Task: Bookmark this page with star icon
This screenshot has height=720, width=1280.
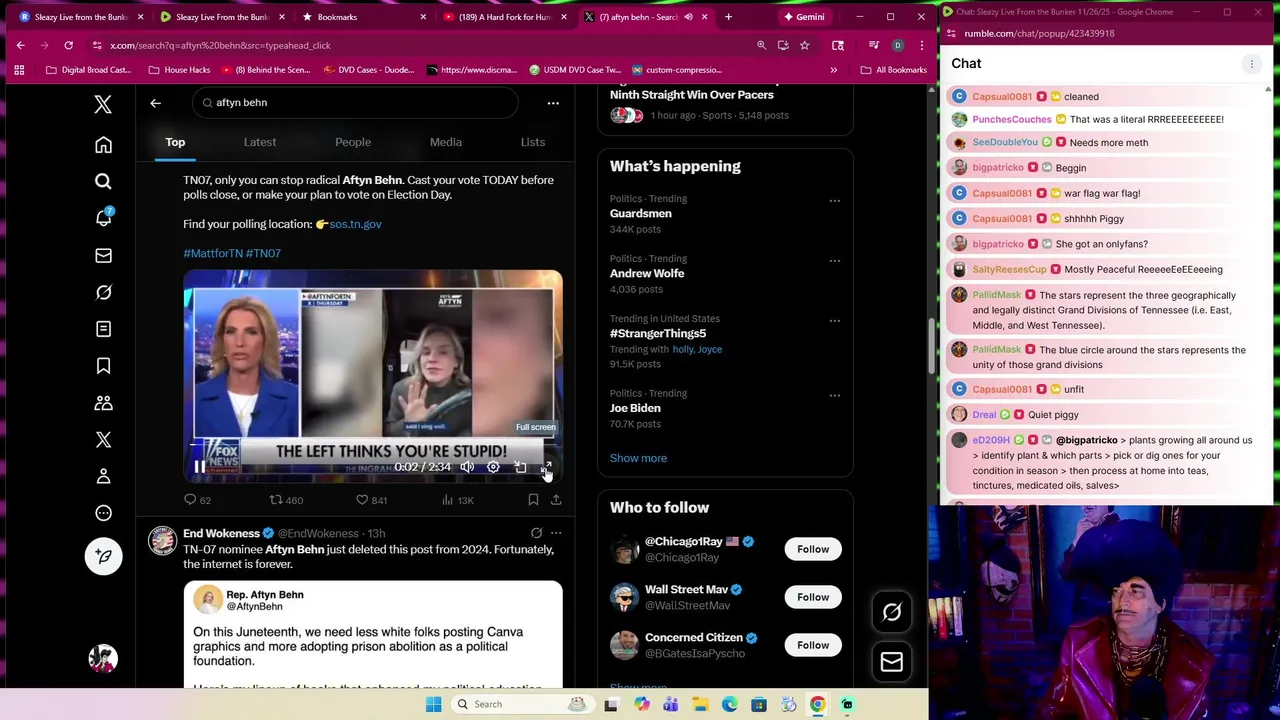Action: [804, 45]
